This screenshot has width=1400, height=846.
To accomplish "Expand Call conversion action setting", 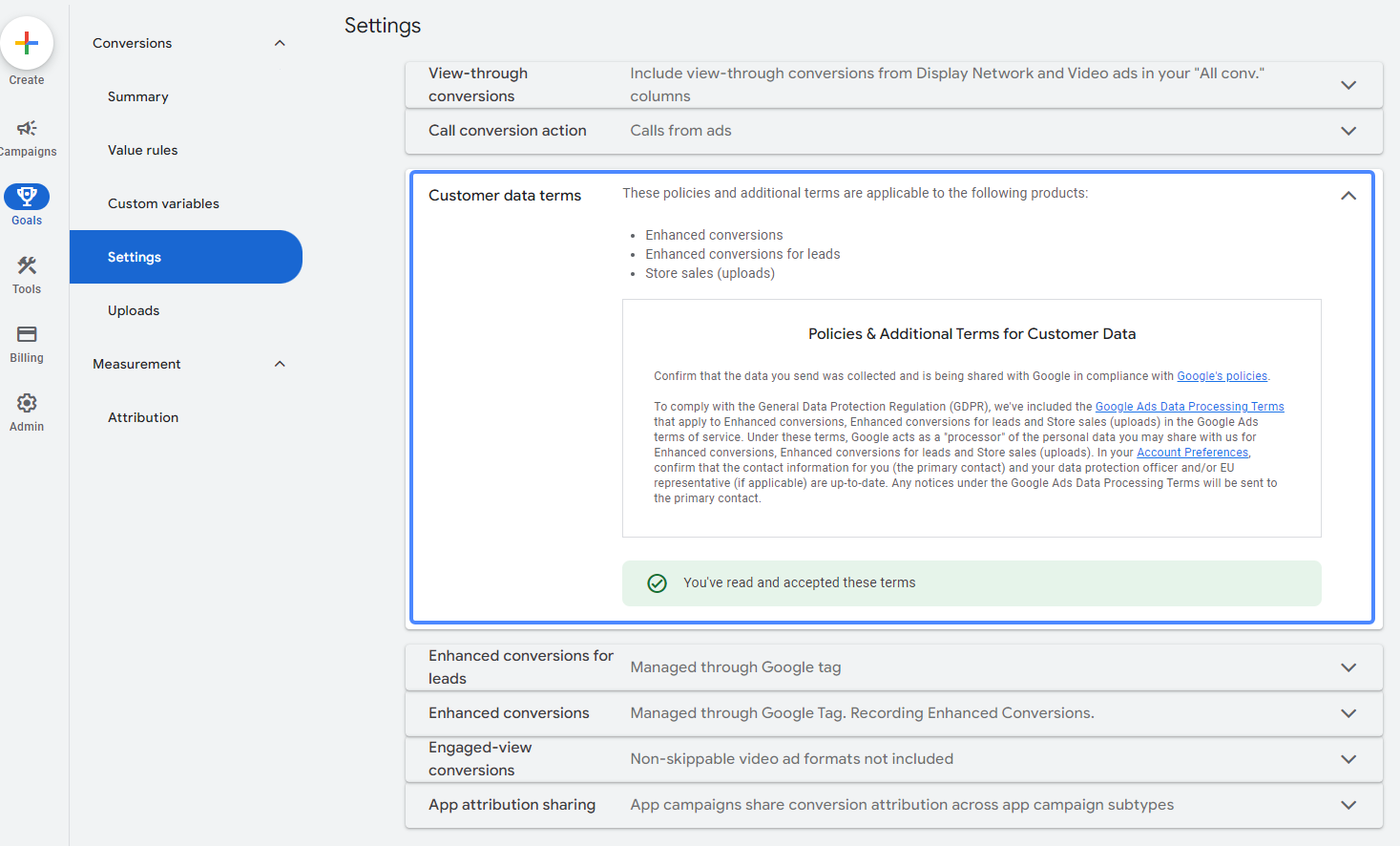I will pyautogui.click(x=1348, y=131).
